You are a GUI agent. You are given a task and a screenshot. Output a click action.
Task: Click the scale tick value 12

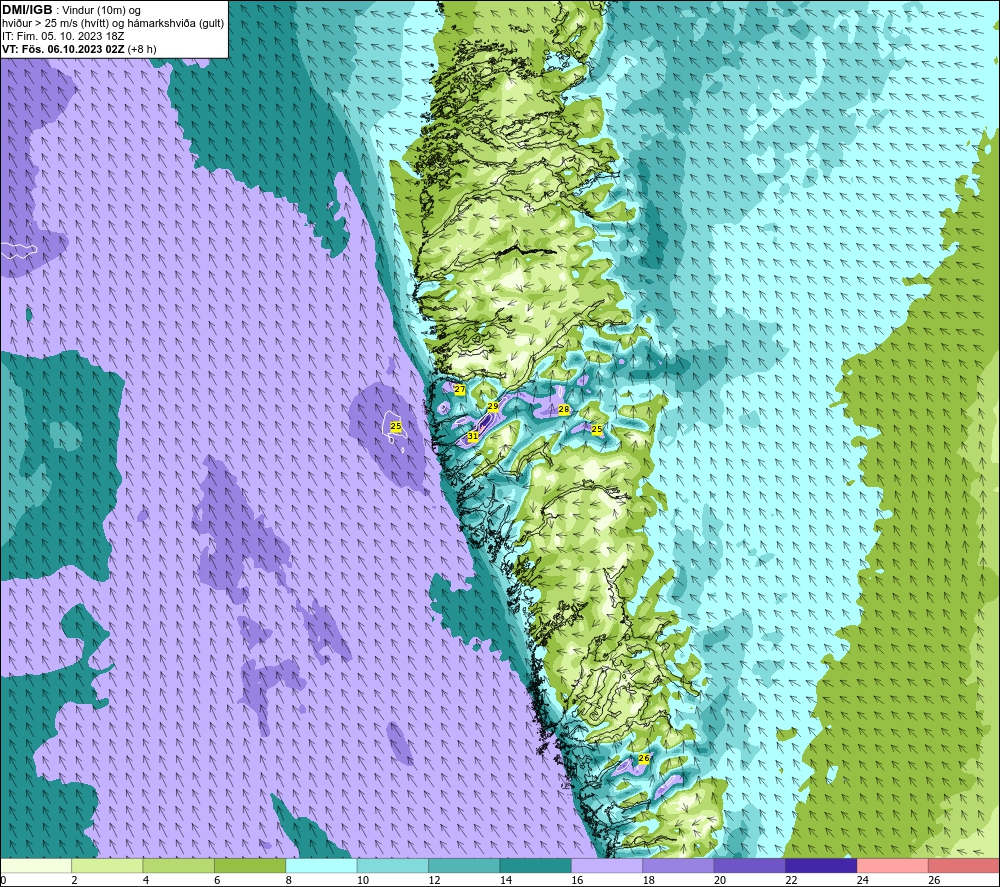[x=434, y=880]
